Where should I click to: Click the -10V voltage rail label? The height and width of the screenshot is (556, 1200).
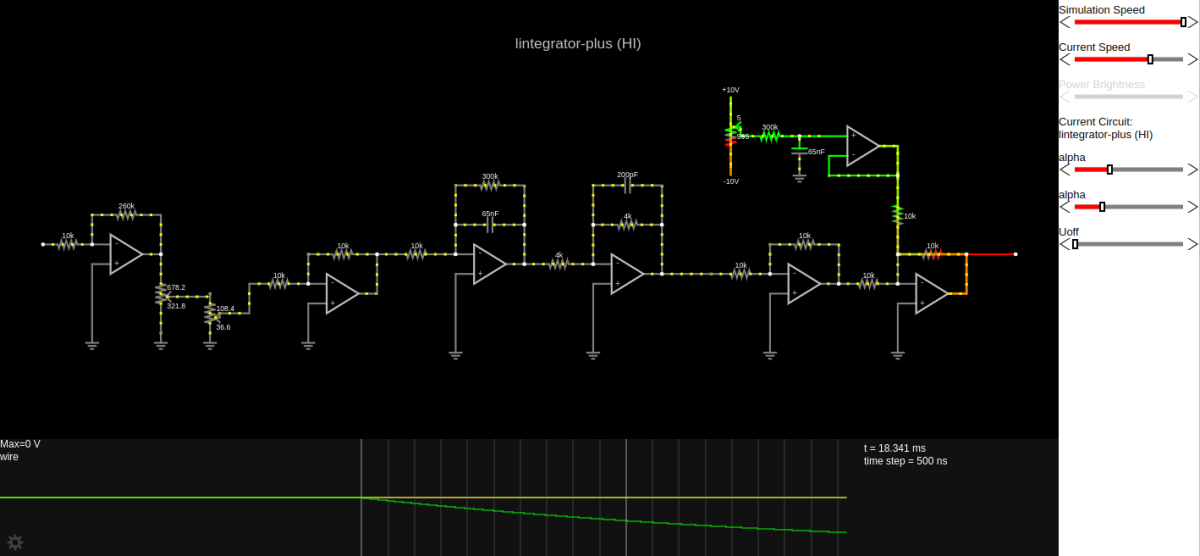tap(730, 181)
